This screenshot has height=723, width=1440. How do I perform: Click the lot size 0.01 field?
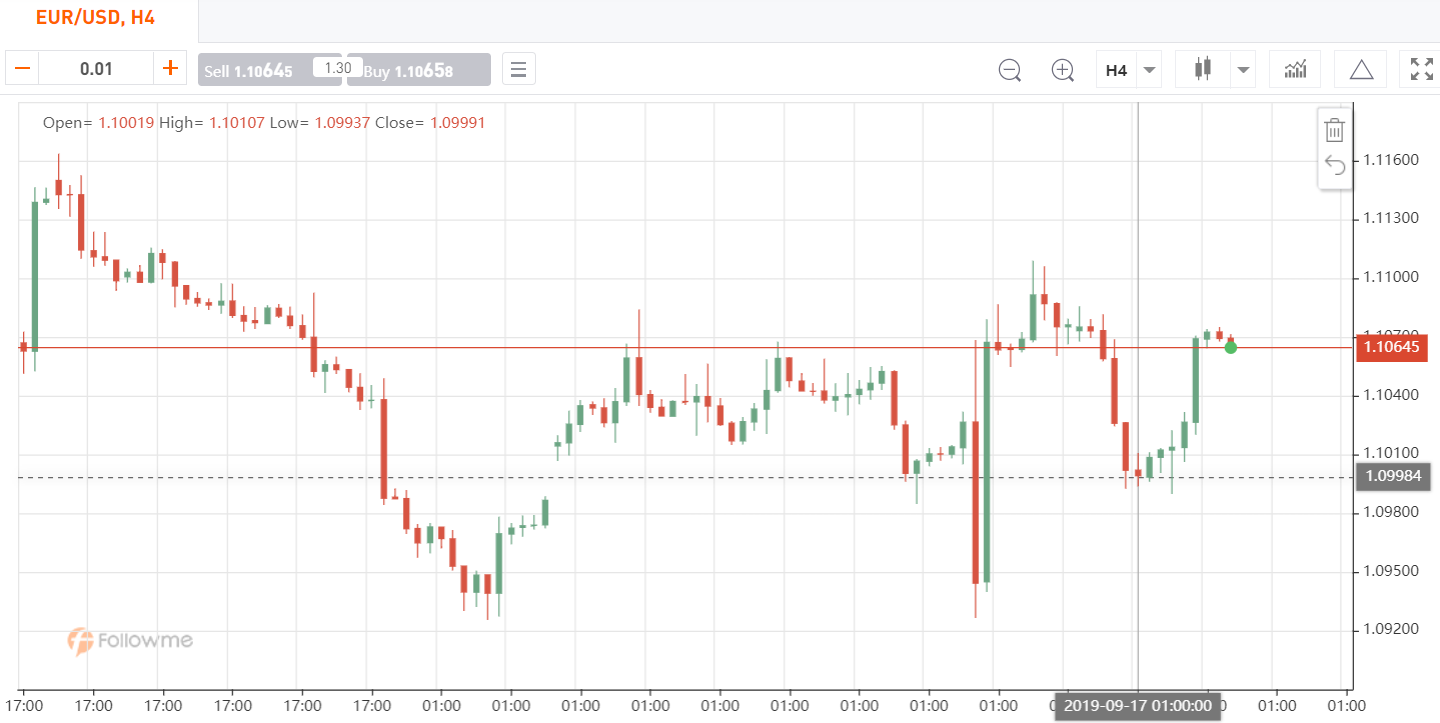click(97, 69)
